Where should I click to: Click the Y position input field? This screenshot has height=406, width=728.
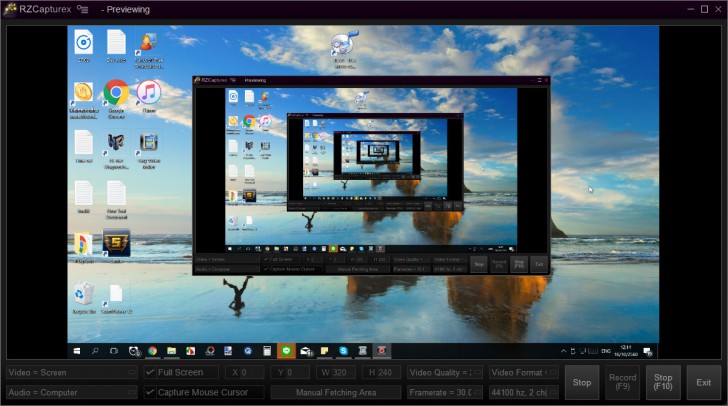[290, 372]
